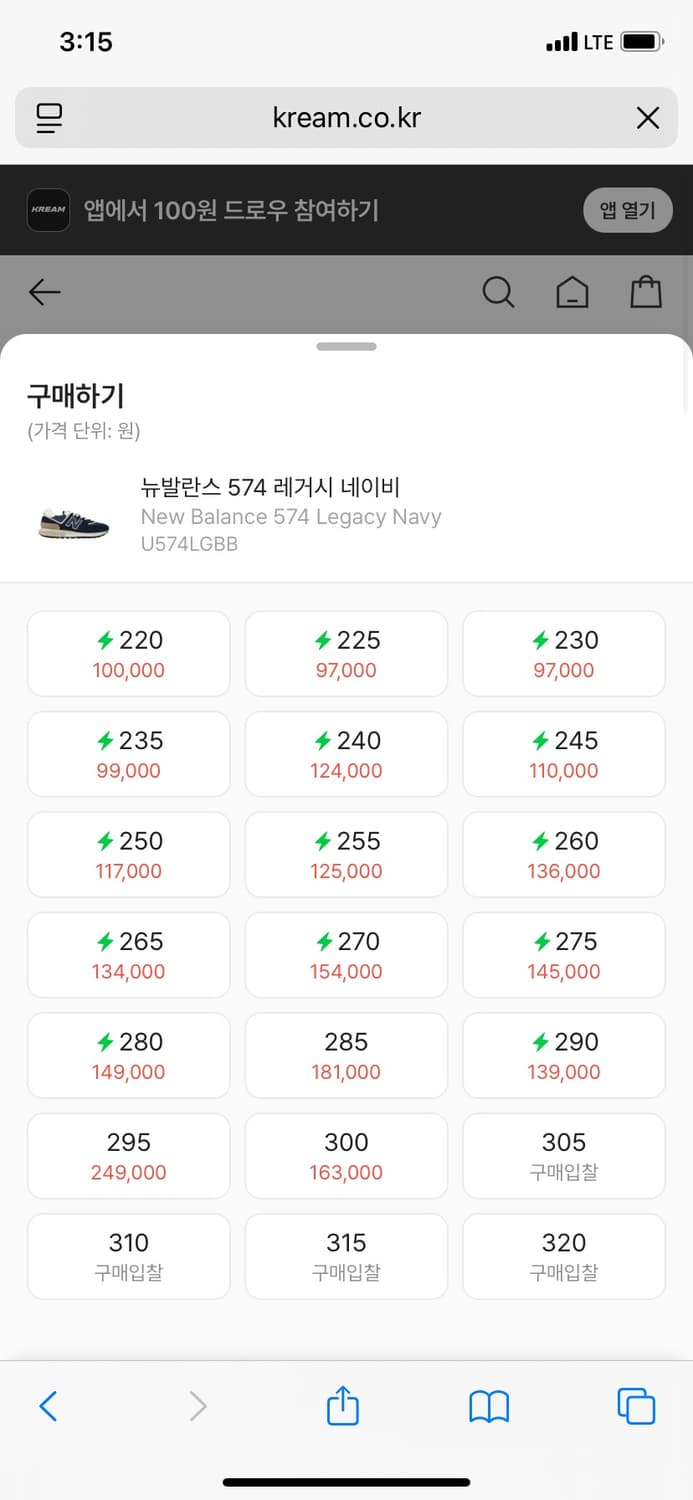Click the back arrow in KREAM header
This screenshot has width=693, height=1500.
[43, 292]
